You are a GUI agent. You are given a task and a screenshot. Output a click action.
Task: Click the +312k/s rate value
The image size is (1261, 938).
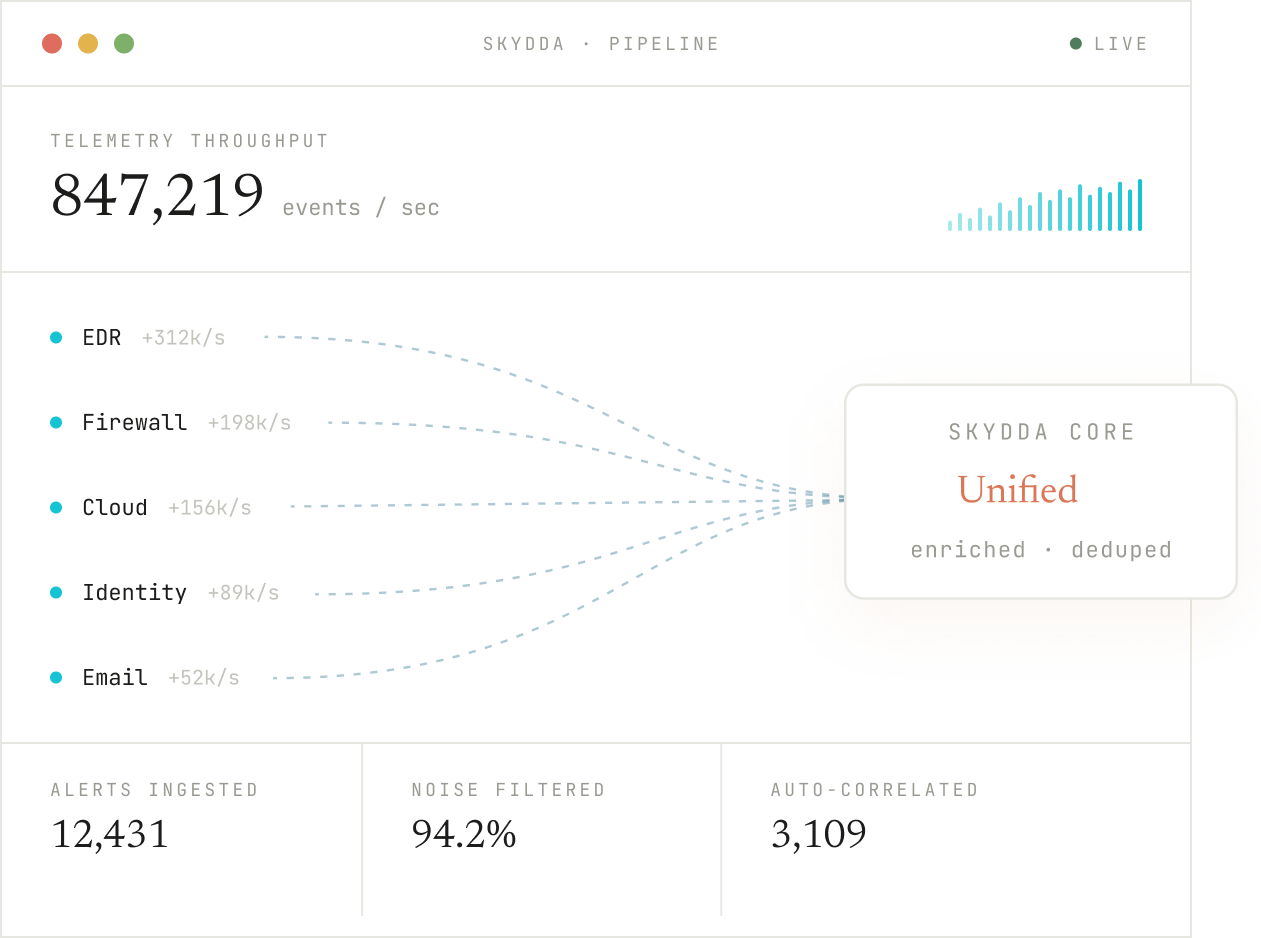(x=184, y=338)
